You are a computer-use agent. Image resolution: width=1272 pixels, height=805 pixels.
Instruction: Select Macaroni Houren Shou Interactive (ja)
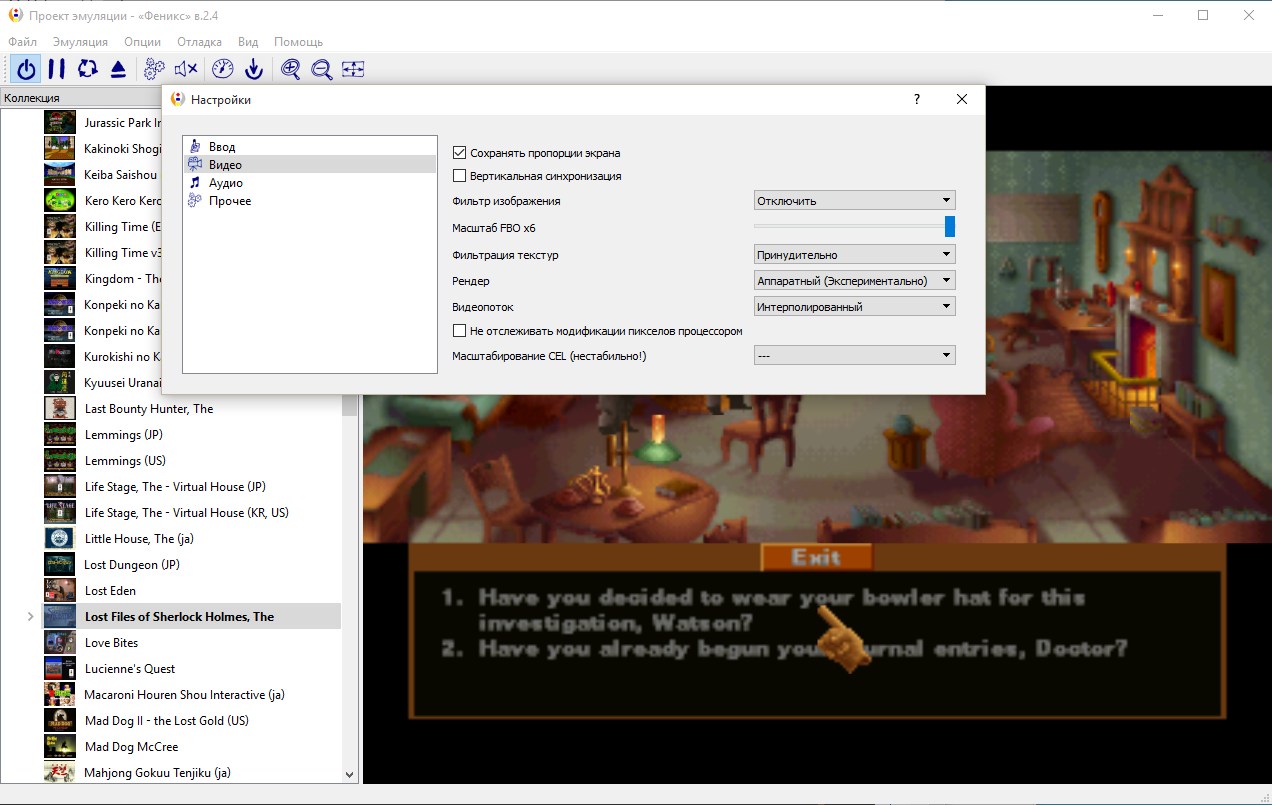185,694
